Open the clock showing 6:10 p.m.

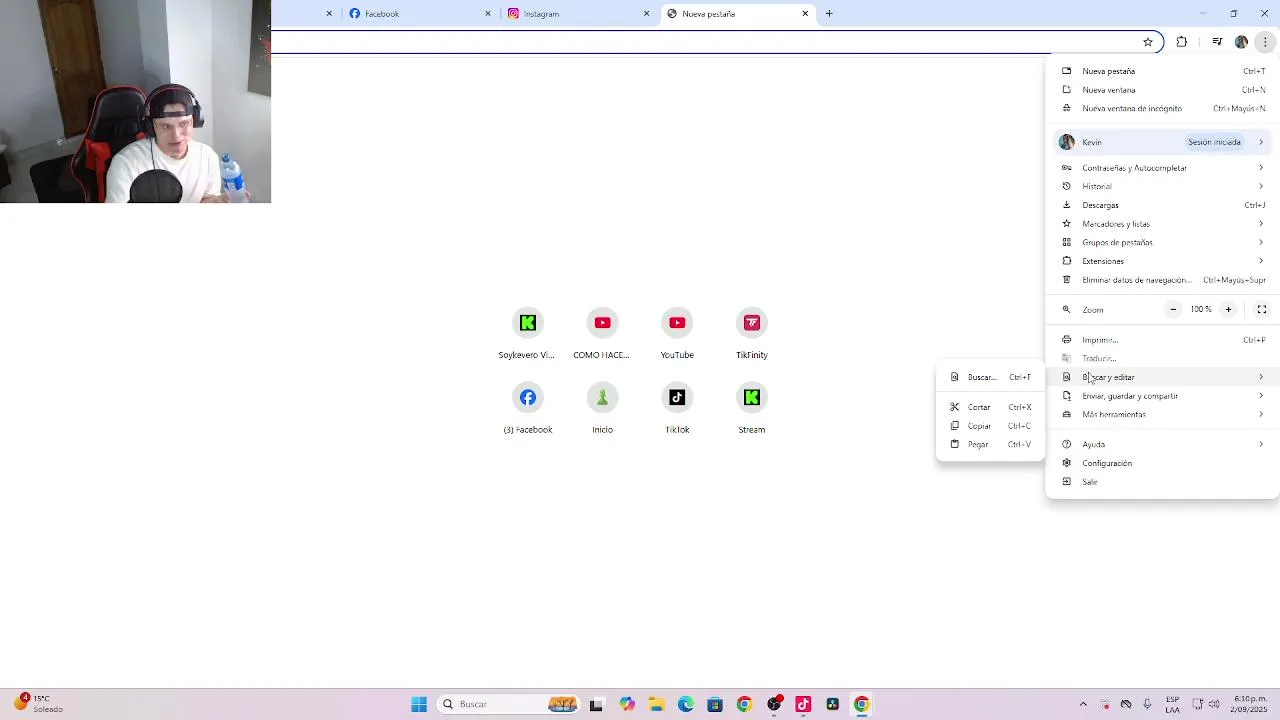(x=1250, y=704)
